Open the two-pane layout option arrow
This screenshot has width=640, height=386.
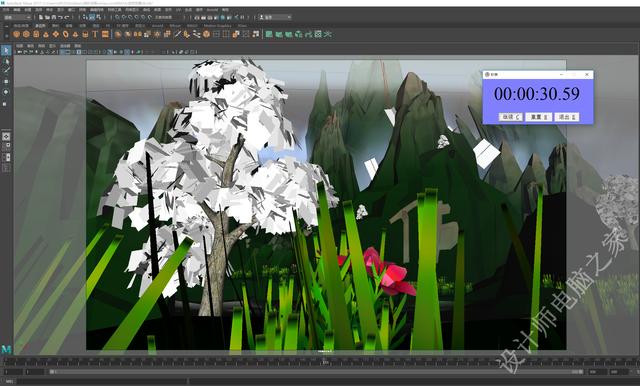pos(6,157)
